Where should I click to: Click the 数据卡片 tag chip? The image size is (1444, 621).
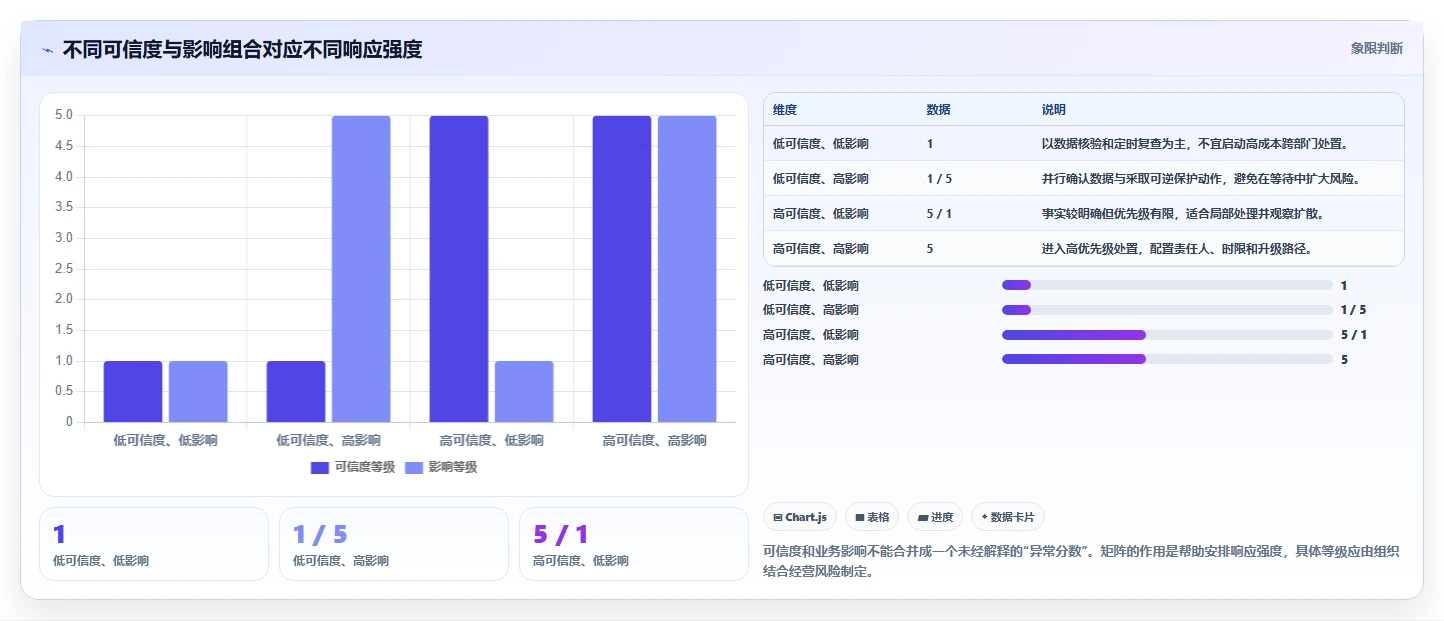pos(1008,517)
